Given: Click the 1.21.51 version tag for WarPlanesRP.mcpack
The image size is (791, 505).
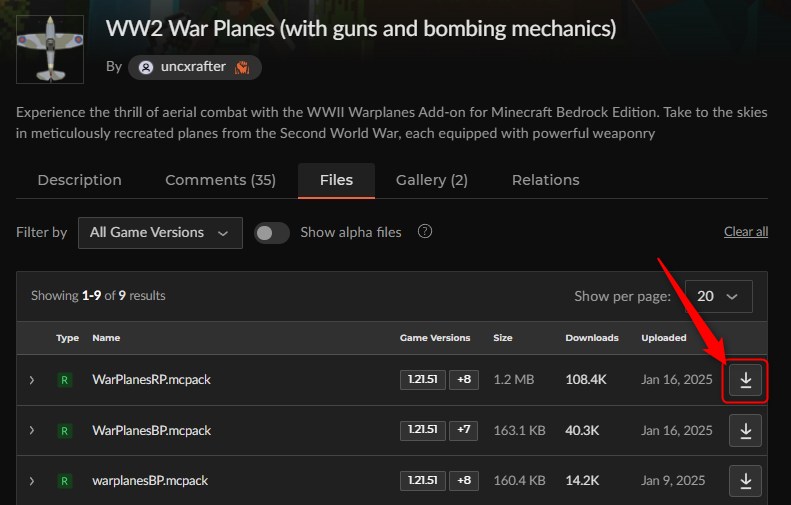Looking at the screenshot, I should click(x=423, y=380).
